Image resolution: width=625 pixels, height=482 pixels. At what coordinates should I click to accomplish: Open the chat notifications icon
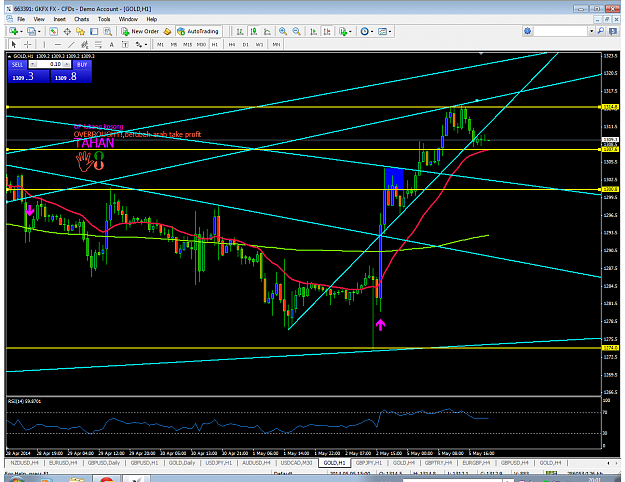613,31
